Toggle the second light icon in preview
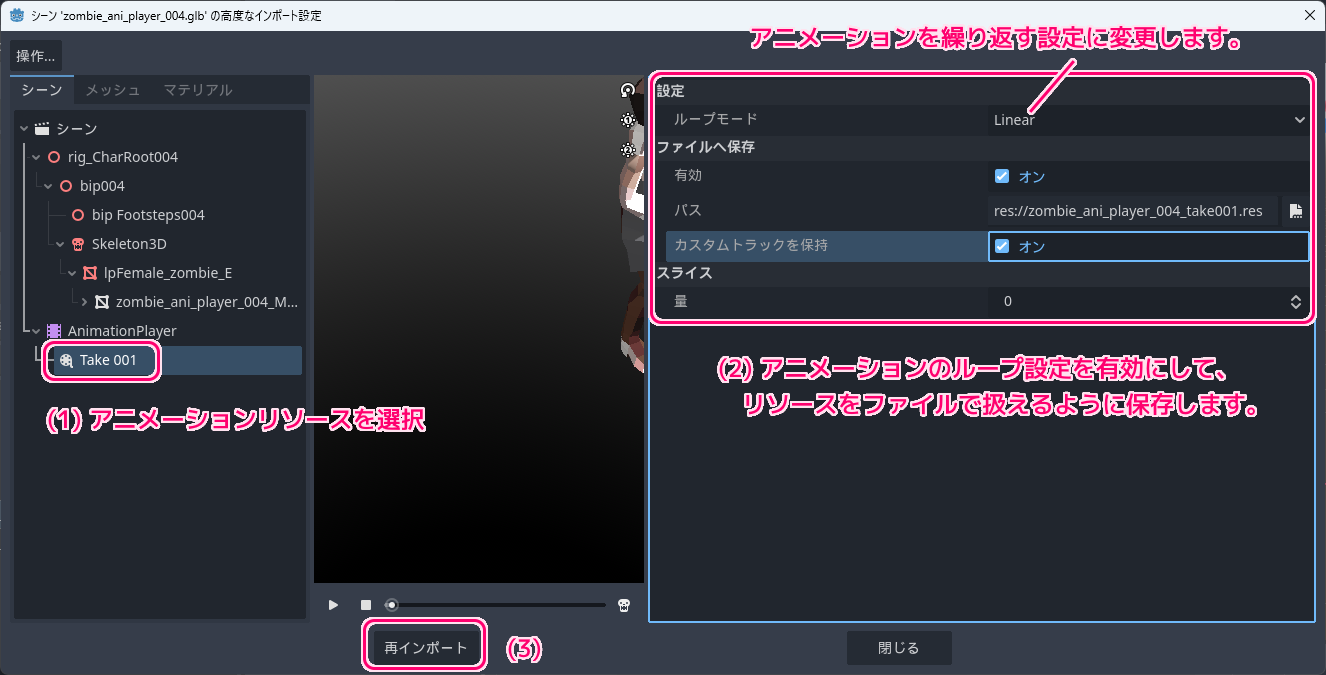 coord(628,150)
